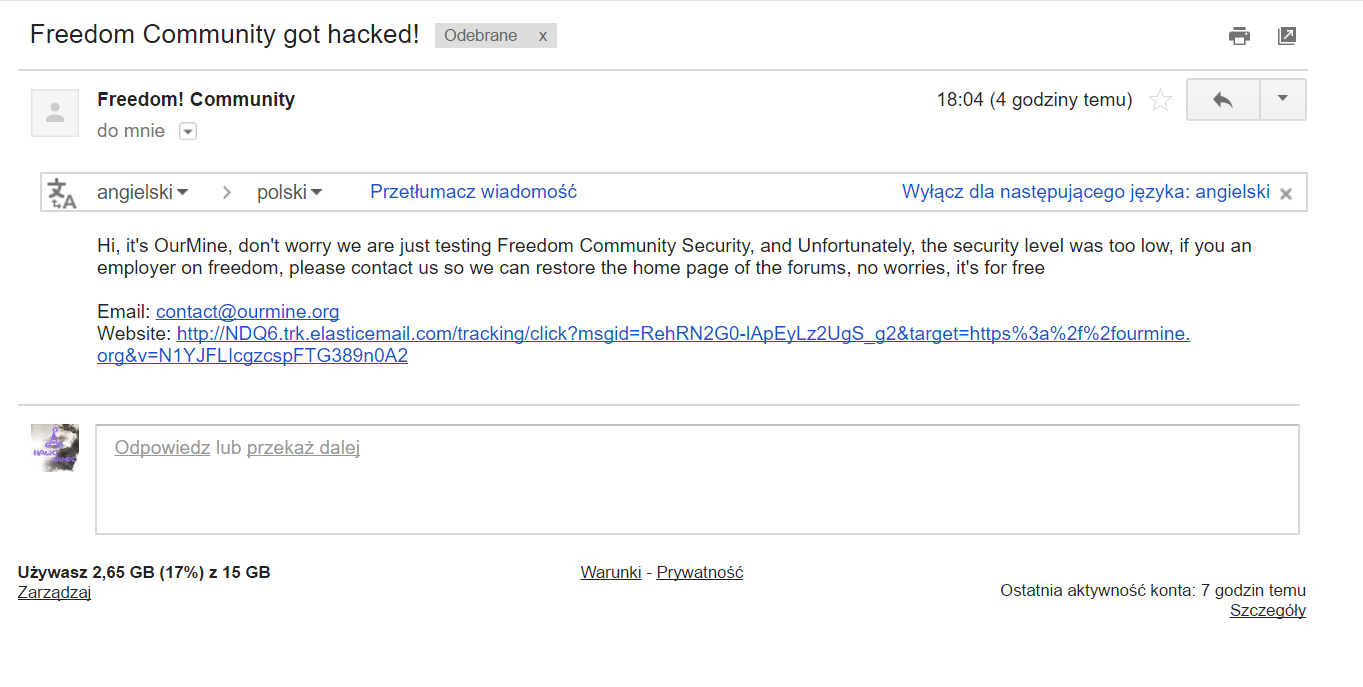Dismiss the translation bar with the x
1363x687 pixels.
pos(1286,194)
